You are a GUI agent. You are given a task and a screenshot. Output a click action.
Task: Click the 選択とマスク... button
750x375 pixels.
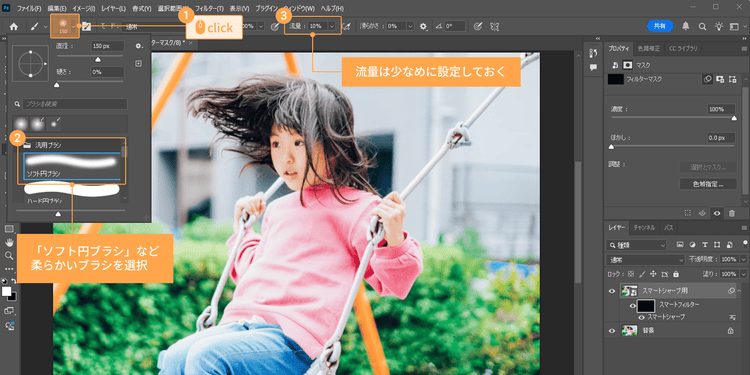pos(708,167)
